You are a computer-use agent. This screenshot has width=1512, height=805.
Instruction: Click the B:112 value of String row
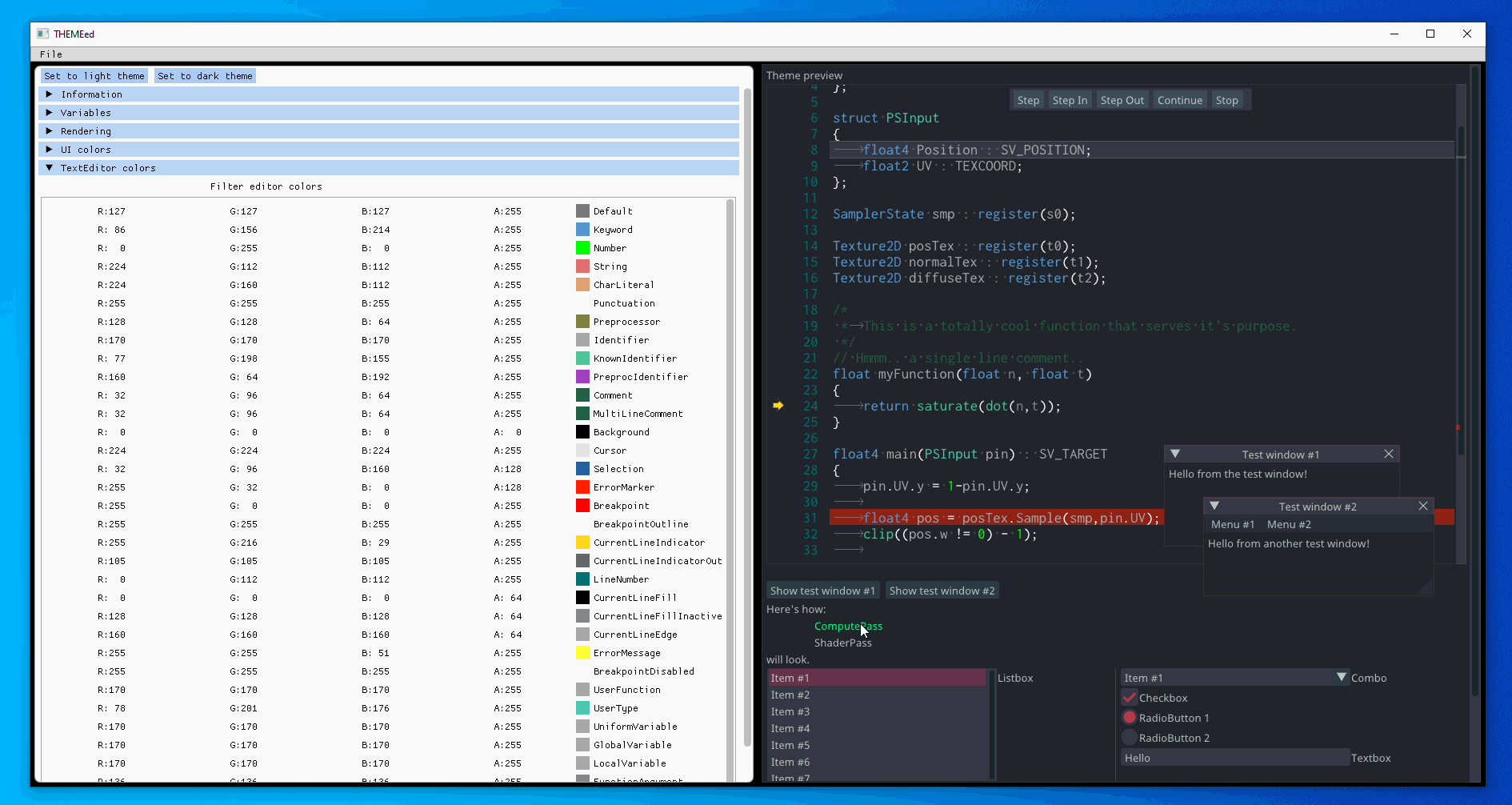[375, 266]
